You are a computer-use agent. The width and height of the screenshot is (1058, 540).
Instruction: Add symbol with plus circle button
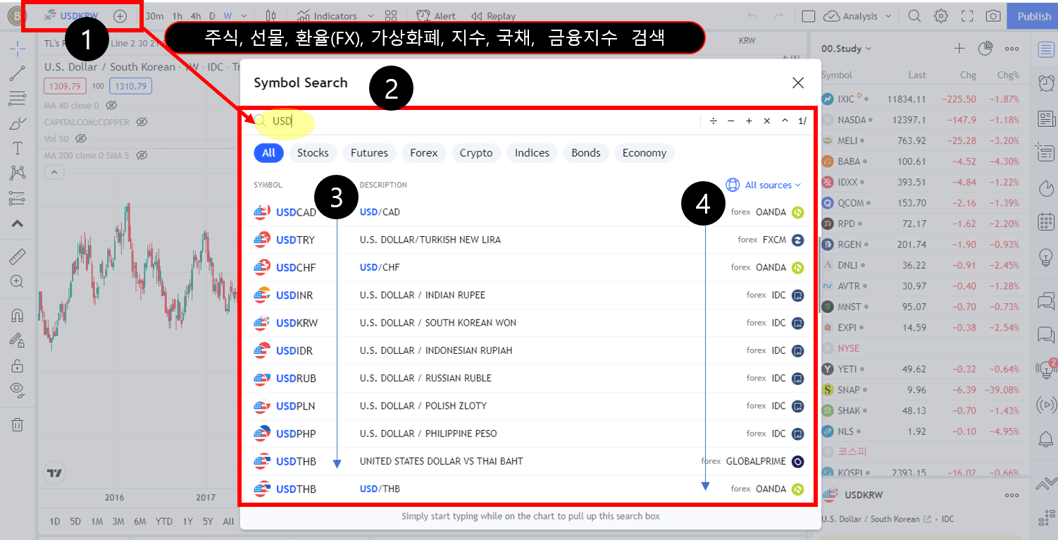click(119, 16)
